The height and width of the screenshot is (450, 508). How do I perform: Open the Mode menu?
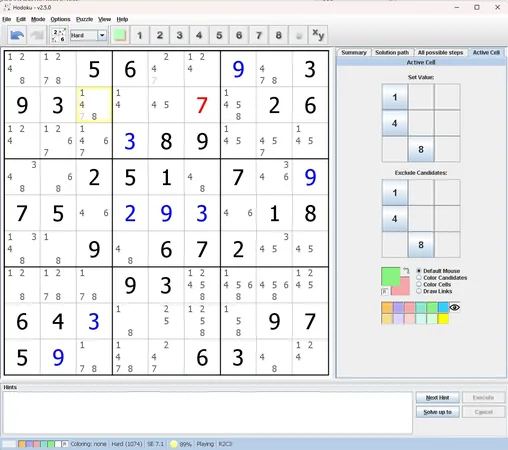(38, 19)
